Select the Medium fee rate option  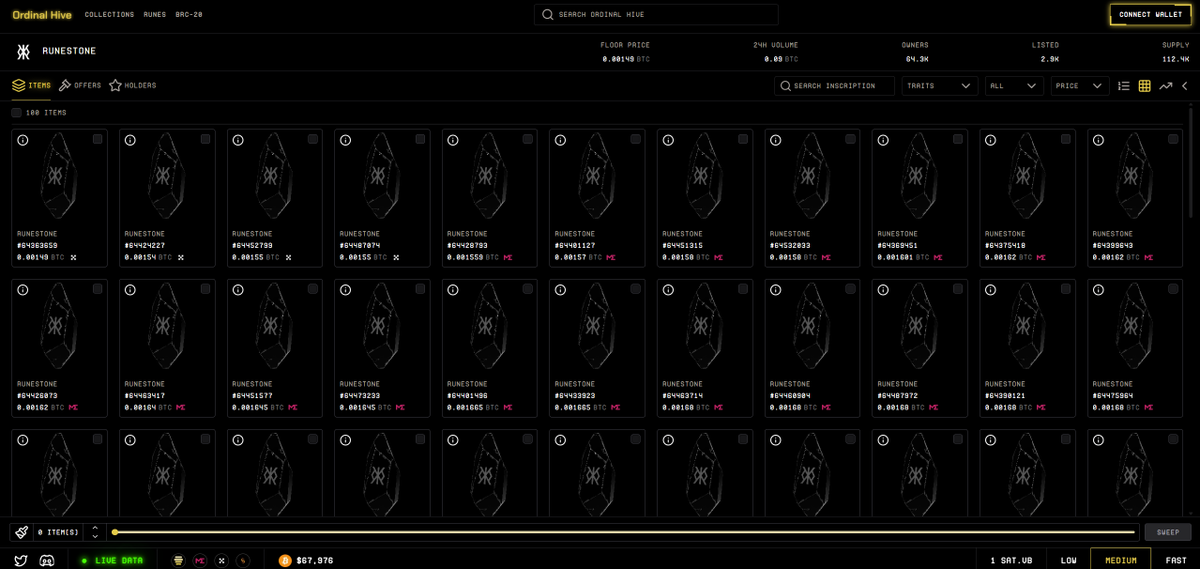click(1121, 560)
